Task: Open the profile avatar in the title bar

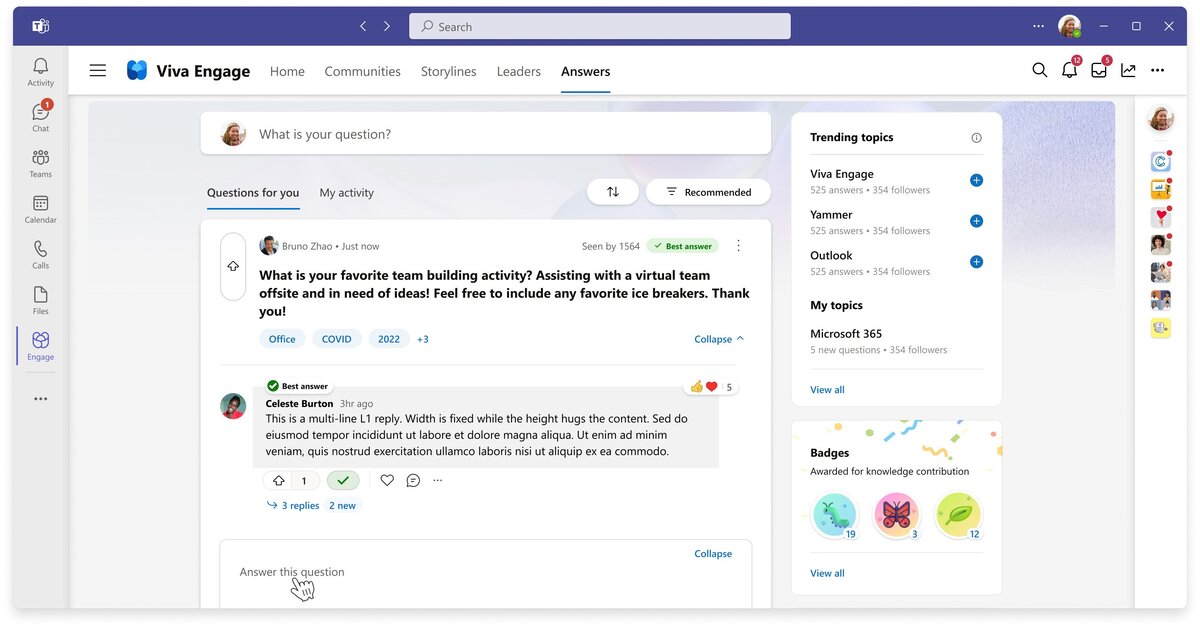Action: pyautogui.click(x=1070, y=26)
